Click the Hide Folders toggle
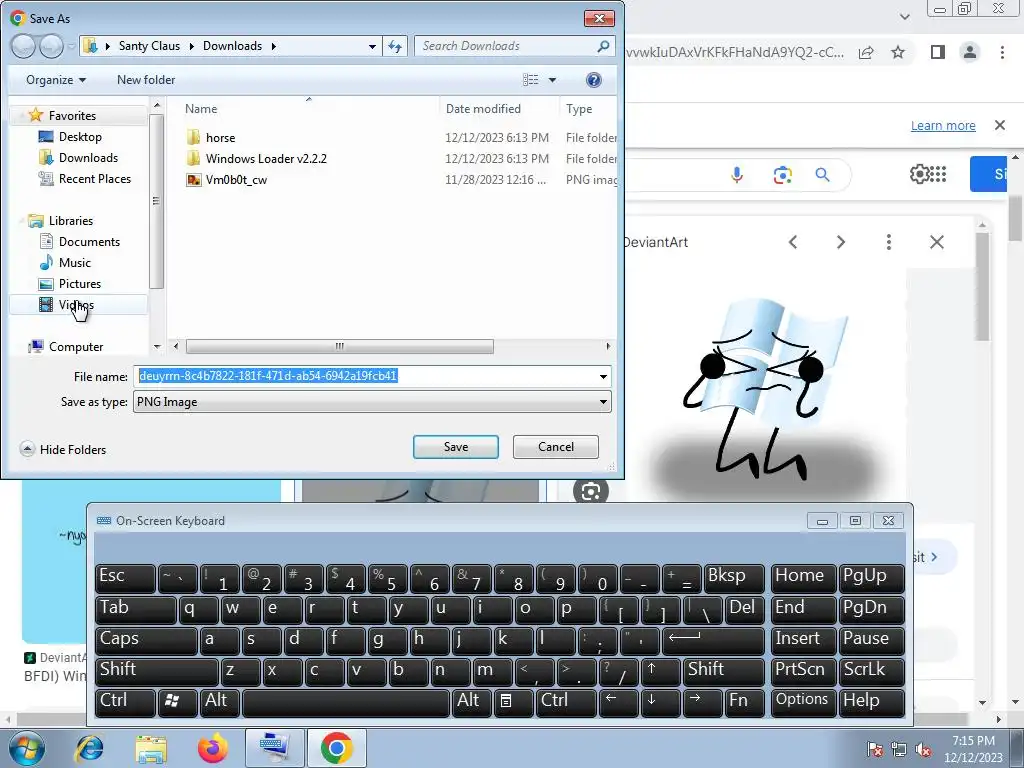Viewport: 1024px width, 768px height. tap(63, 449)
